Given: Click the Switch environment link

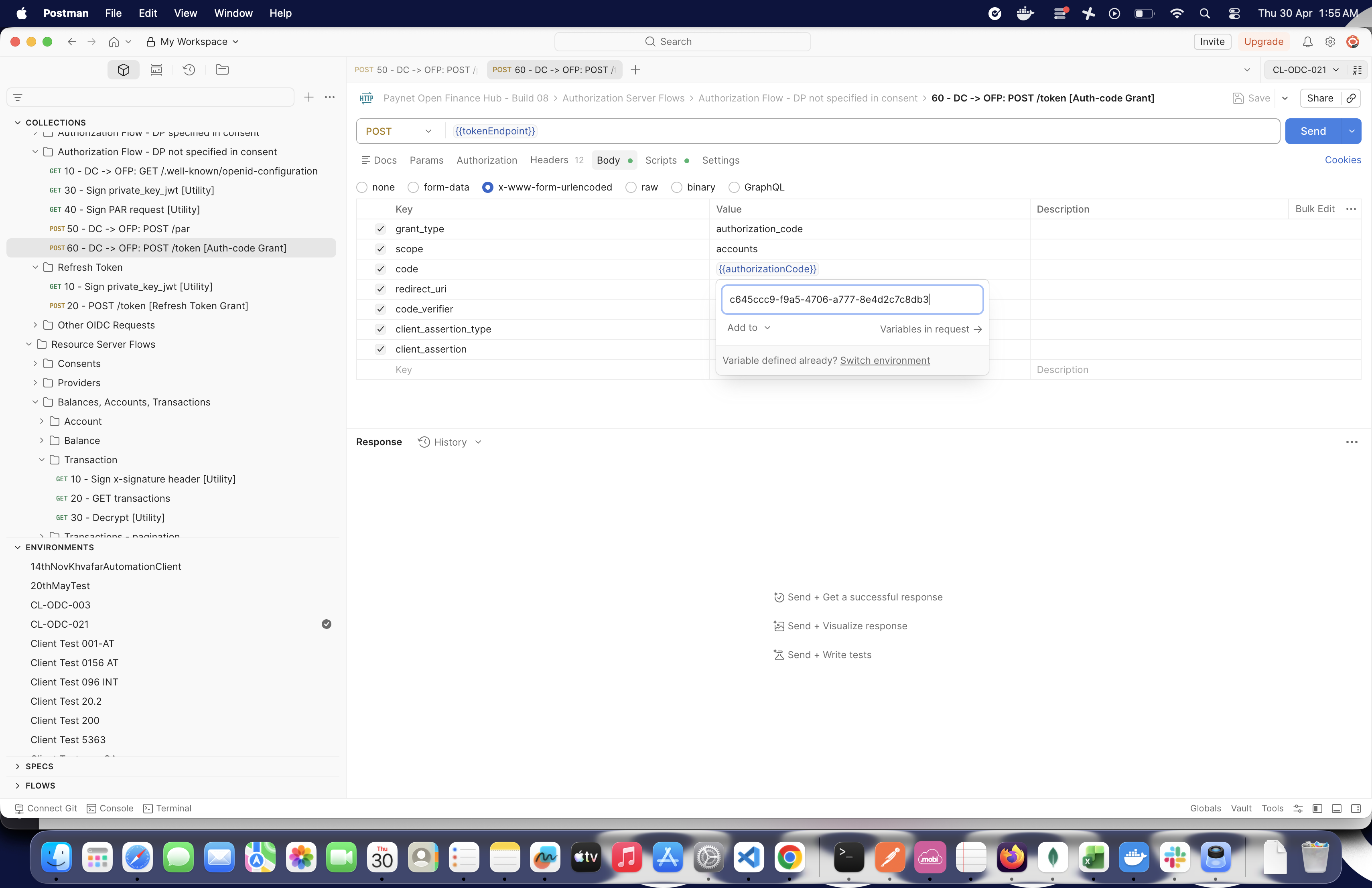Looking at the screenshot, I should pyautogui.click(x=884, y=360).
